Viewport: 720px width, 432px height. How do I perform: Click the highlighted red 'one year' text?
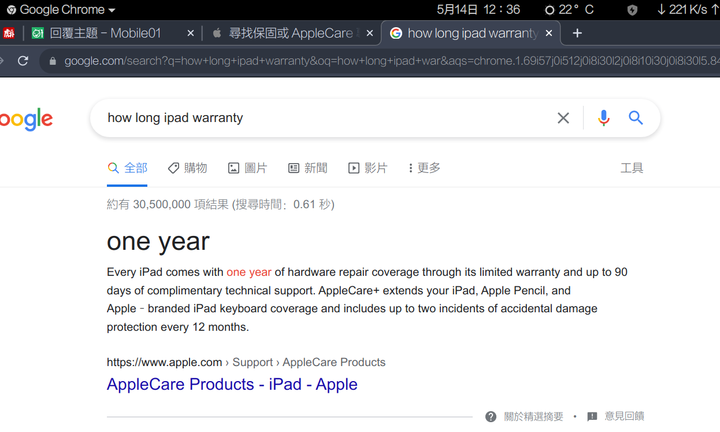pyautogui.click(x=249, y=272)
